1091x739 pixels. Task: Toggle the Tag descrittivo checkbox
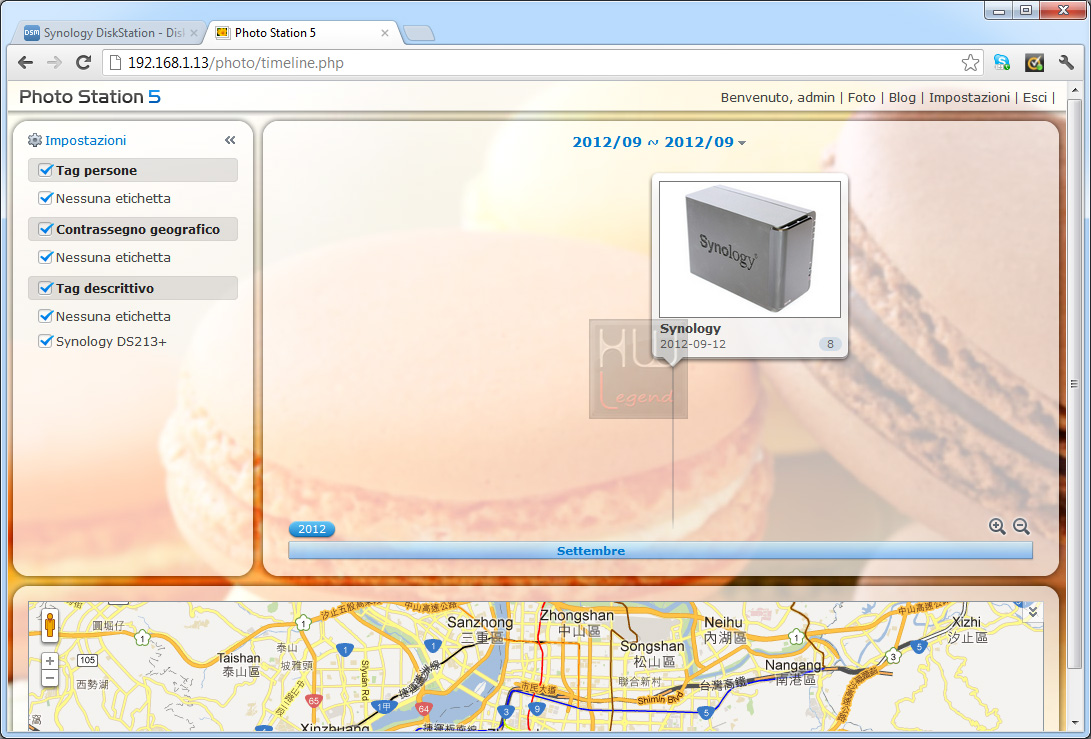point(46,287)
